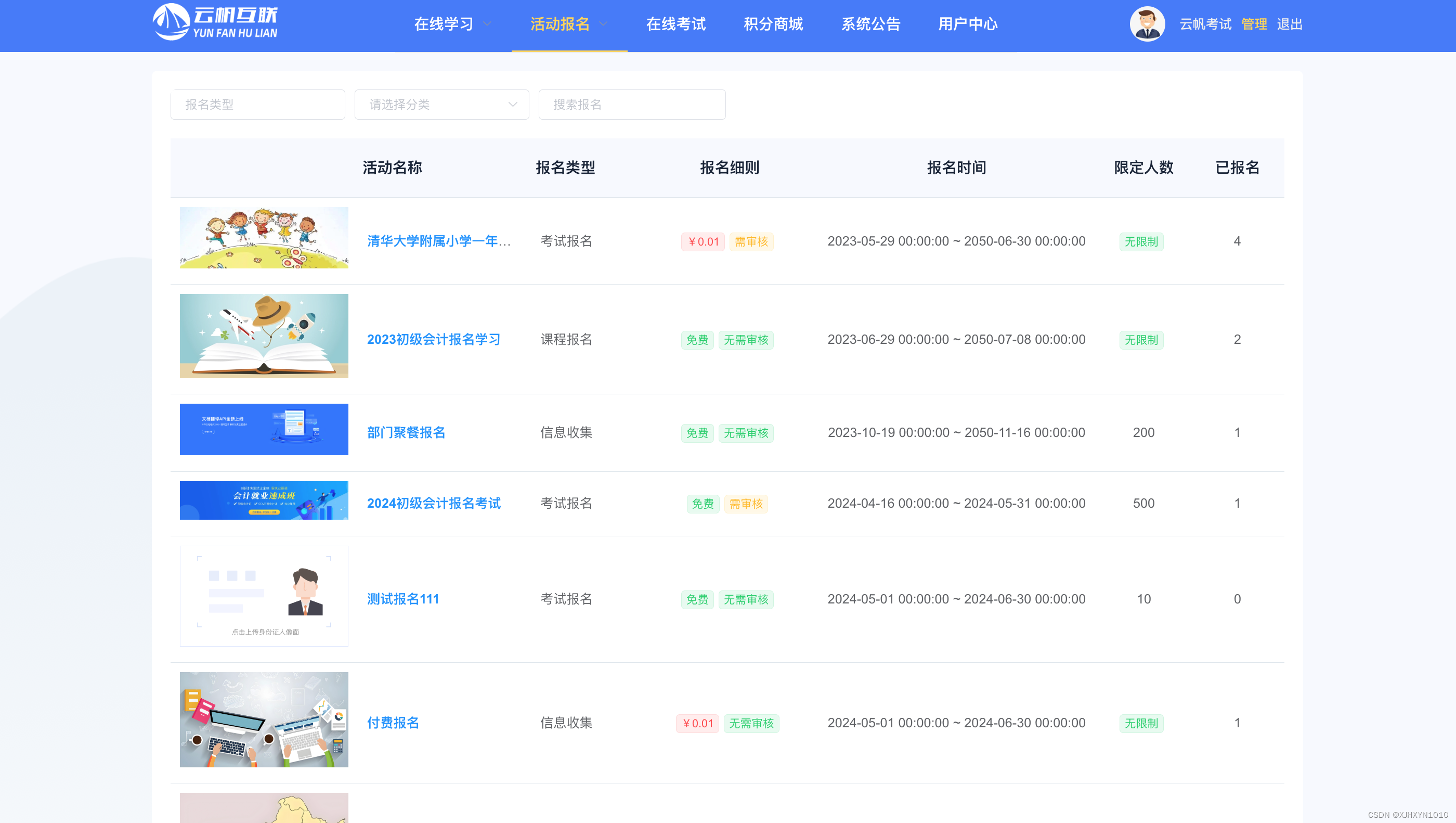This screenshot has width=1456, height=823.
Task: Click the 报名类型 filter input
Action: point(257,105)
